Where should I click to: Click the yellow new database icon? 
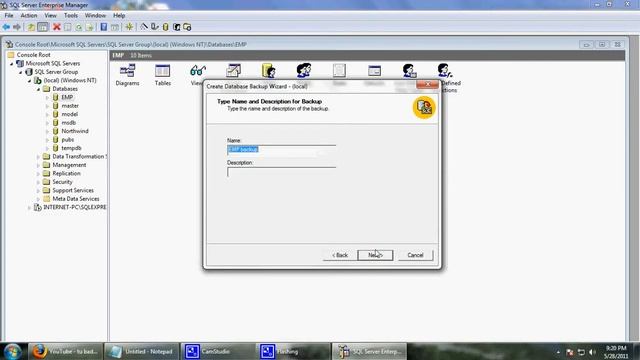pos(165,27)
